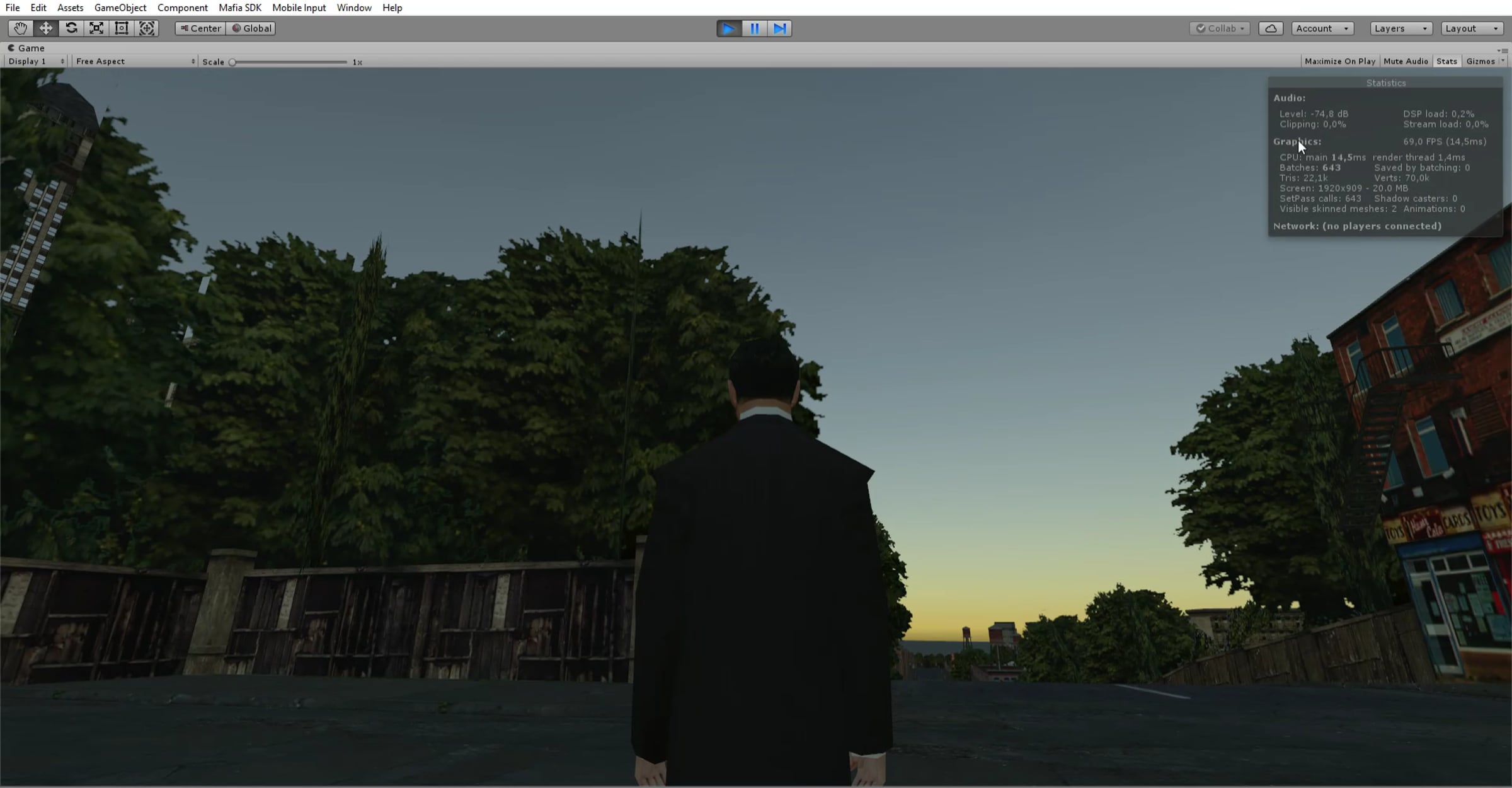Toggle Mute Audio
Viewport: 1512px width, 788px height.
[1406, 61]
